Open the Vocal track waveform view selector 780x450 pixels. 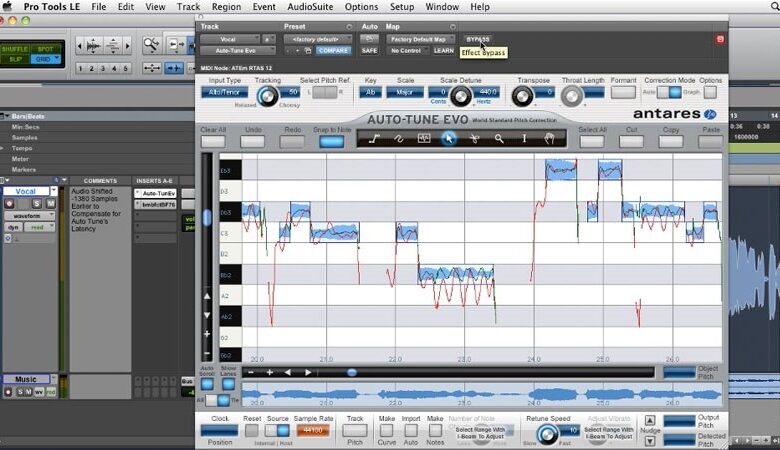[30, 216]
